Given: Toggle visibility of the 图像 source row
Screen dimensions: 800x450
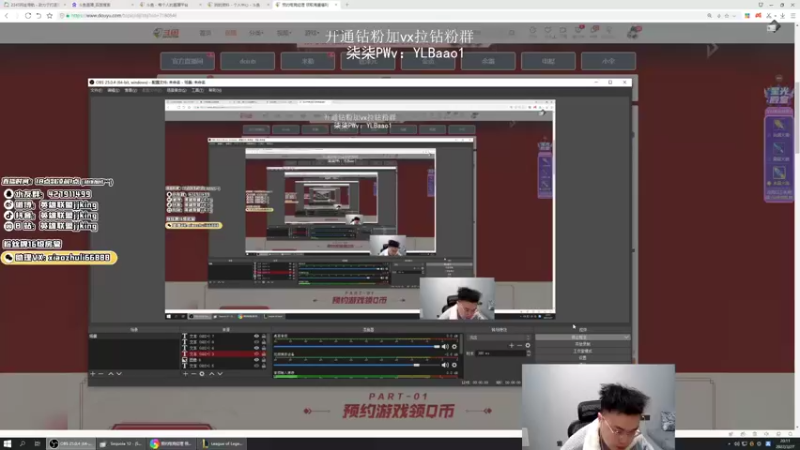Looking at the screenshot, I should (257, 360).
